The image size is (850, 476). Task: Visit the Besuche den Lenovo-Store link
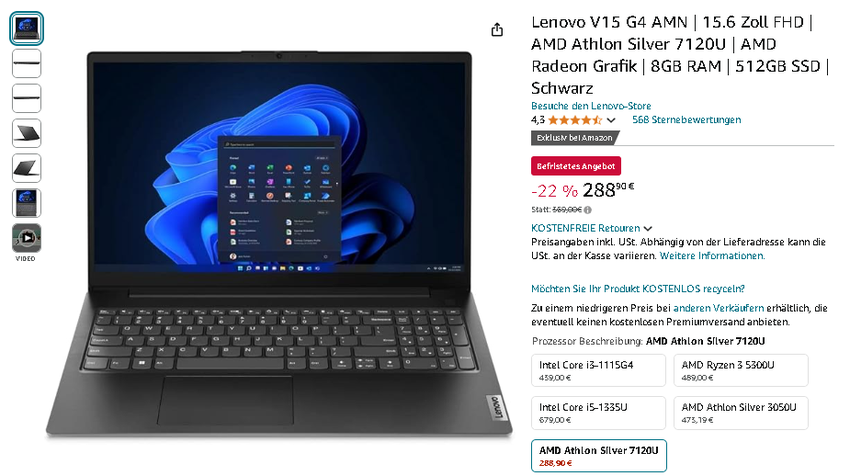(591, 106)
